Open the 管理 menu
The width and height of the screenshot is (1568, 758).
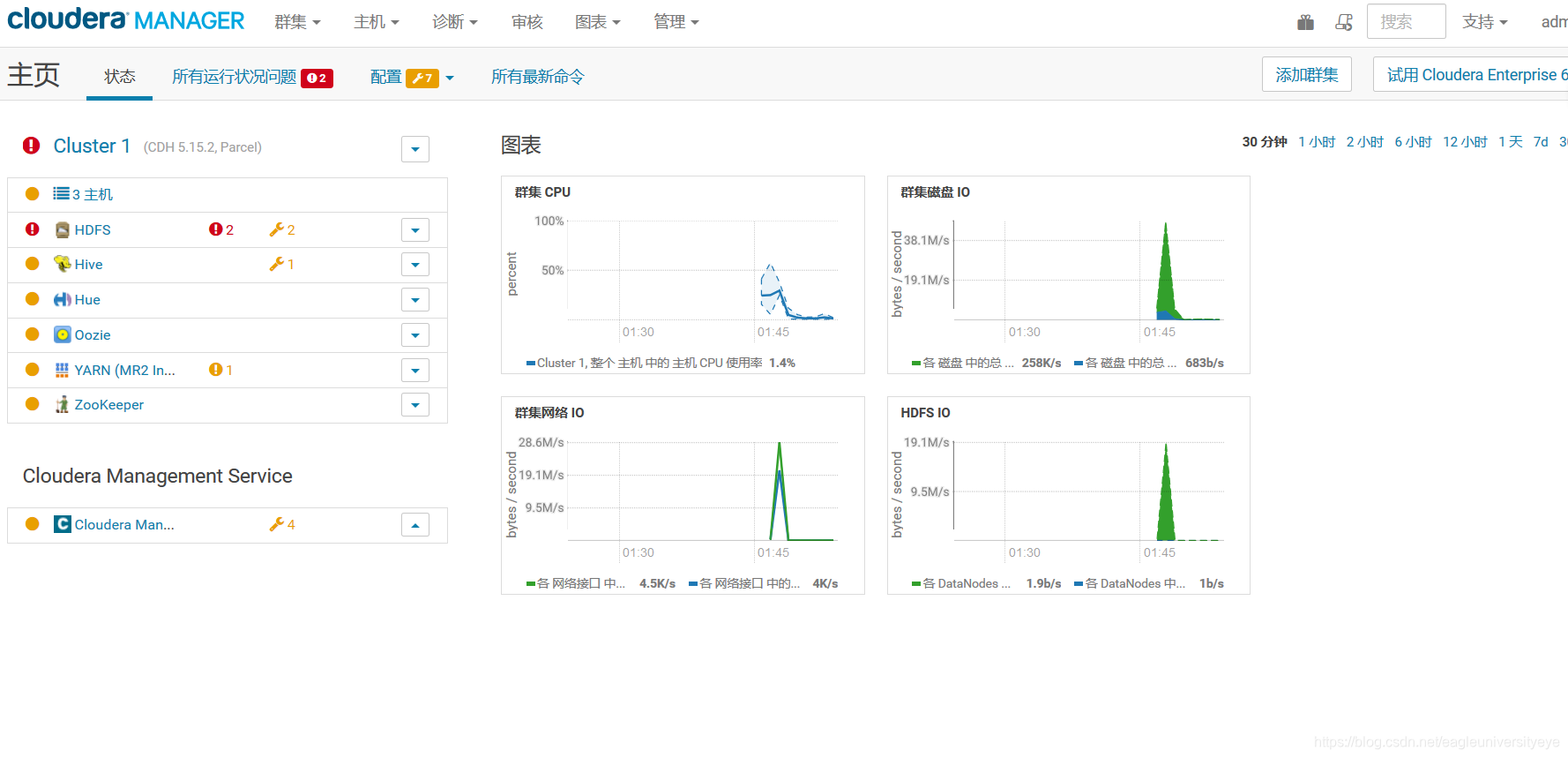click(676, 22)
